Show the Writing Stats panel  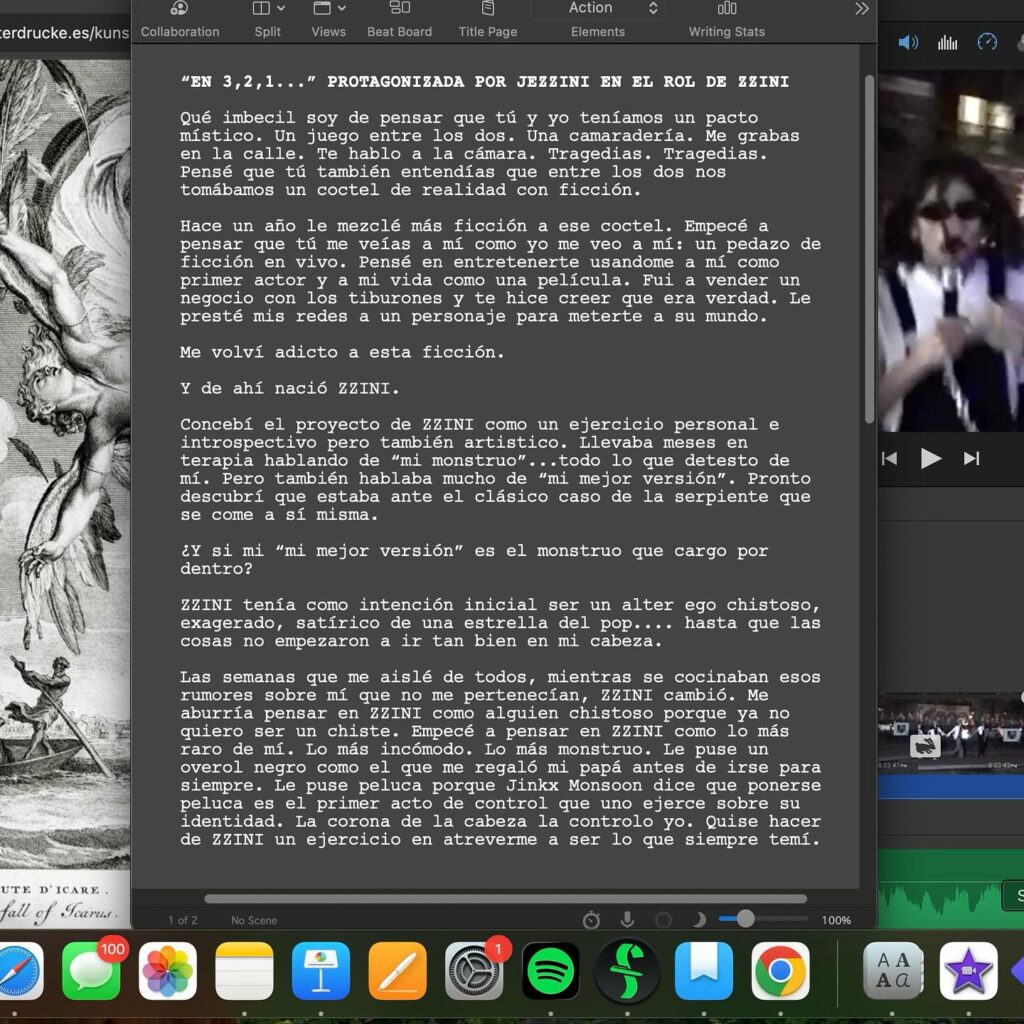coord(726,20)
